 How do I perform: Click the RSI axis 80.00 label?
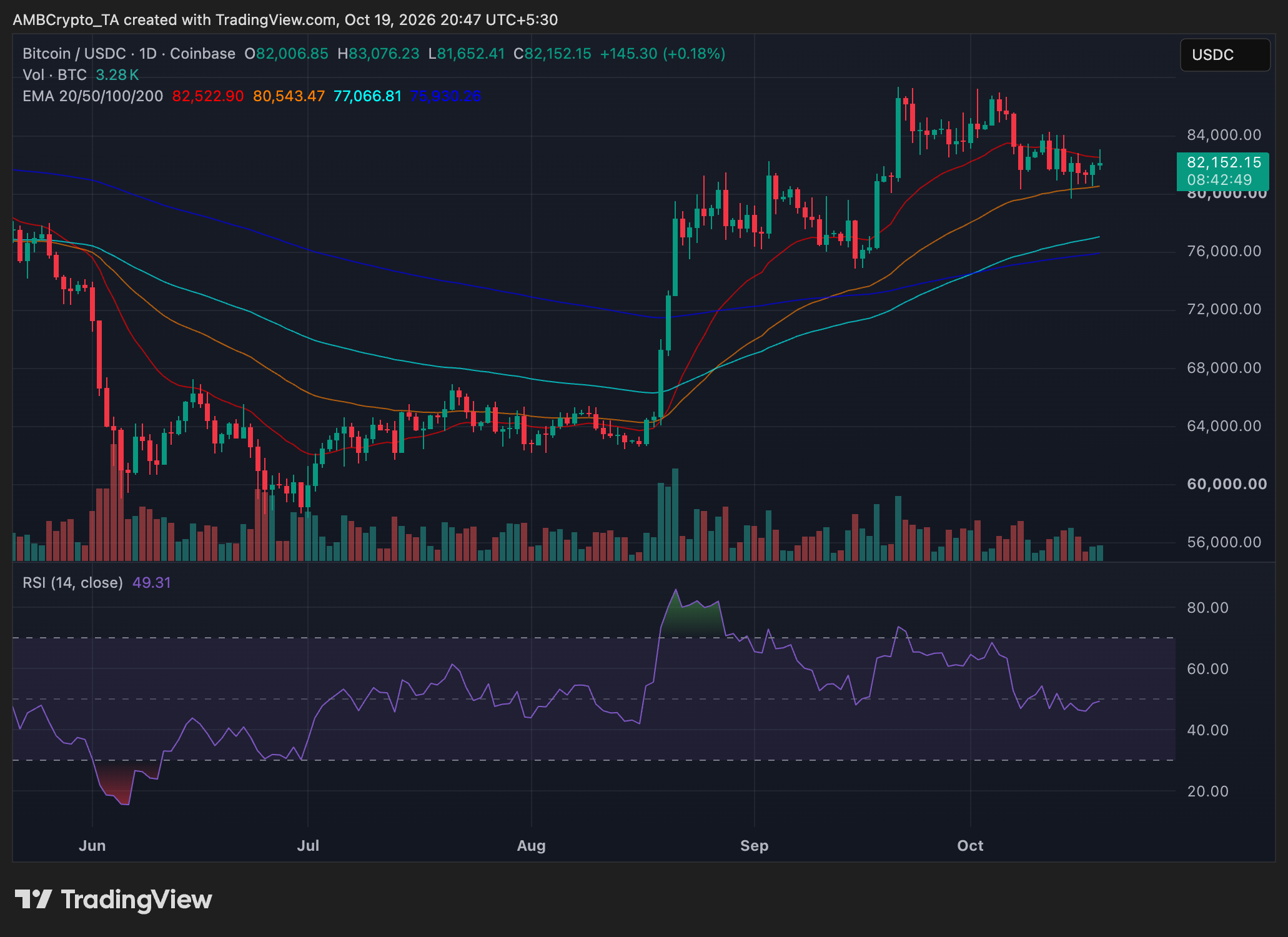click(x=1207, y=608)
